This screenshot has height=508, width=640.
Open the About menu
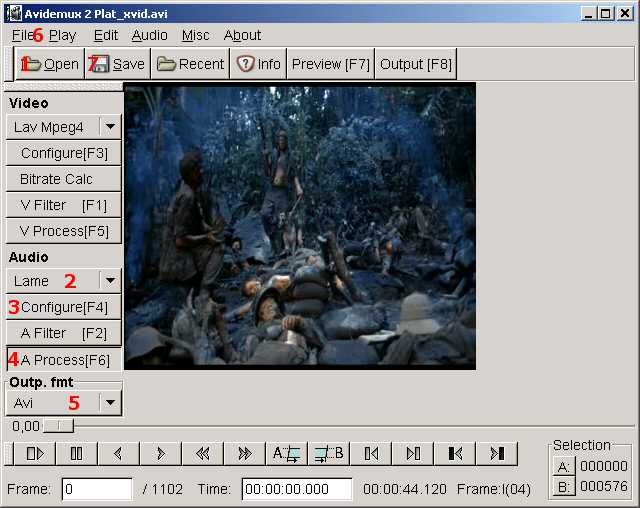click(x=242, y=35)
